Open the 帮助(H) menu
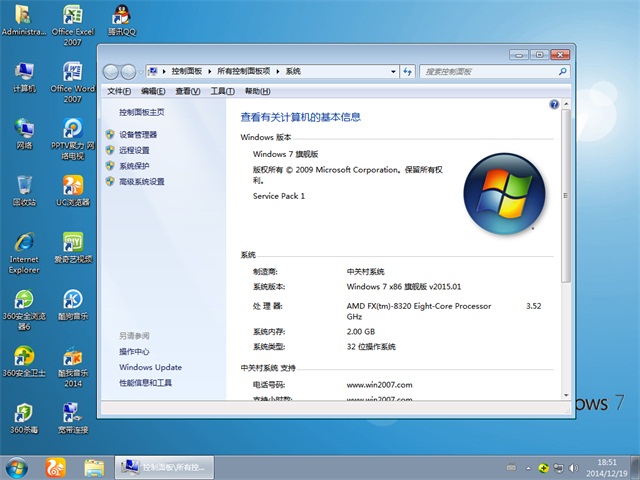640x480 pixels. pos(258,91)
